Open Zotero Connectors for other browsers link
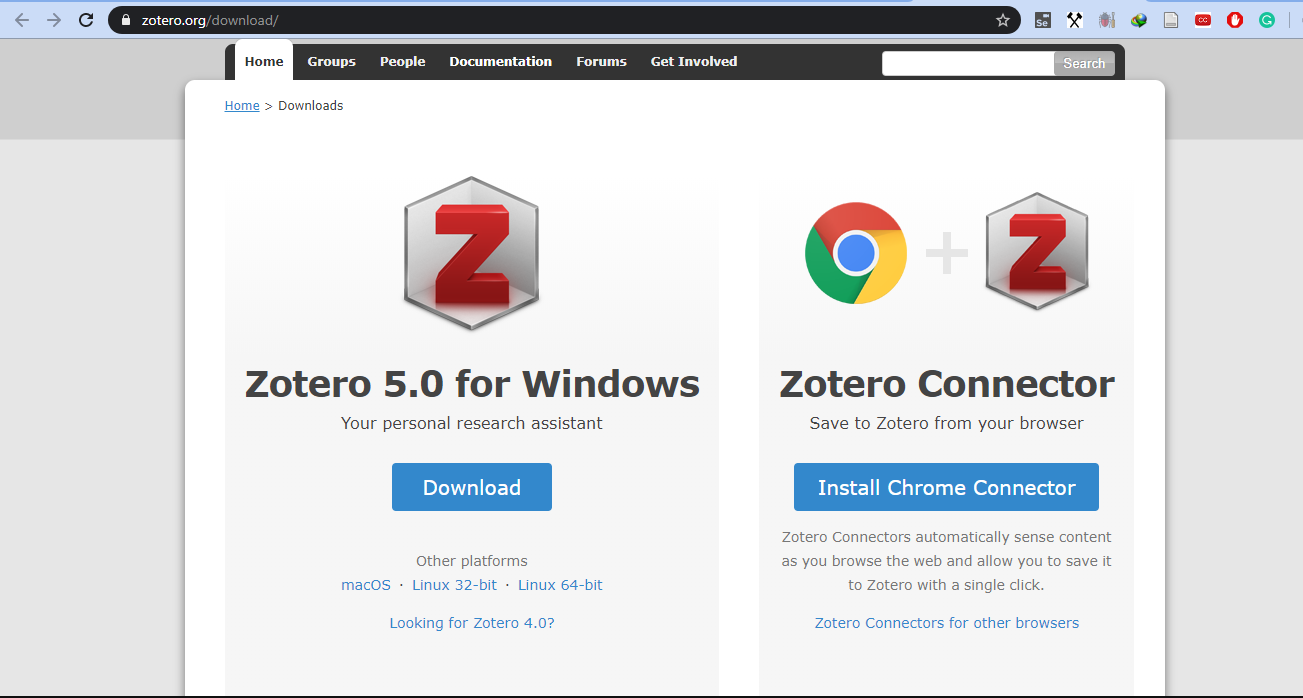Screen dimensions: 1303x698 coord(947,623)
